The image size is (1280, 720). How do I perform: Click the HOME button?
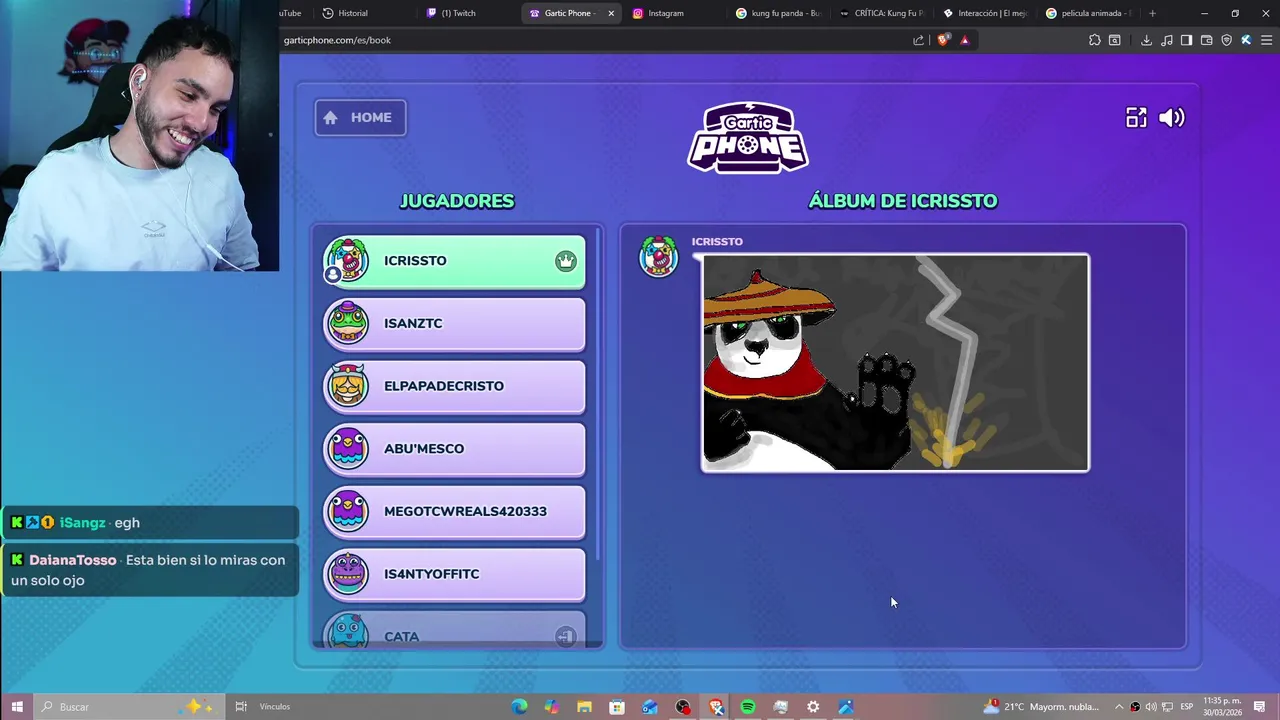360,118
